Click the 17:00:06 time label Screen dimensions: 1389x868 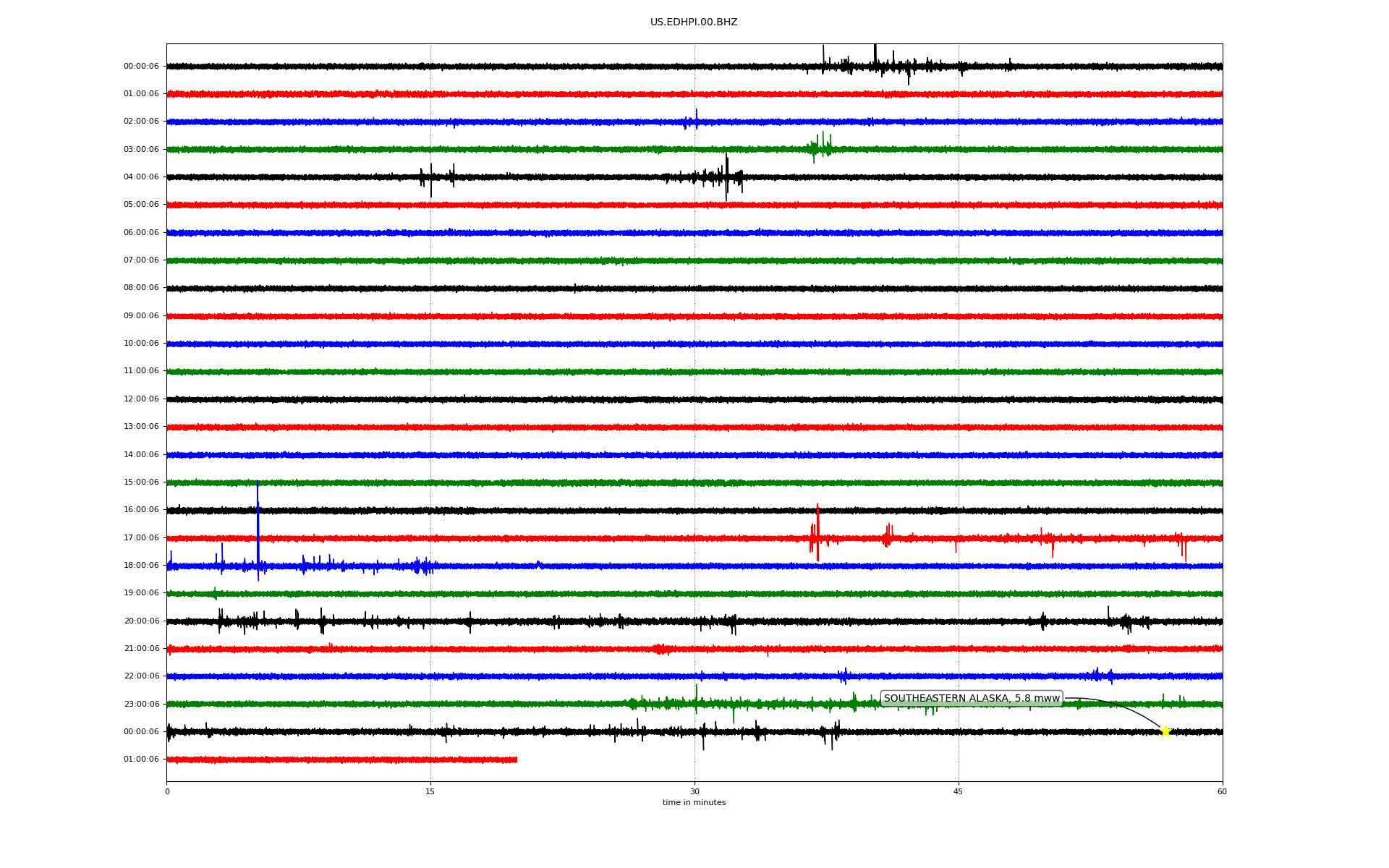tap(141, 538)
